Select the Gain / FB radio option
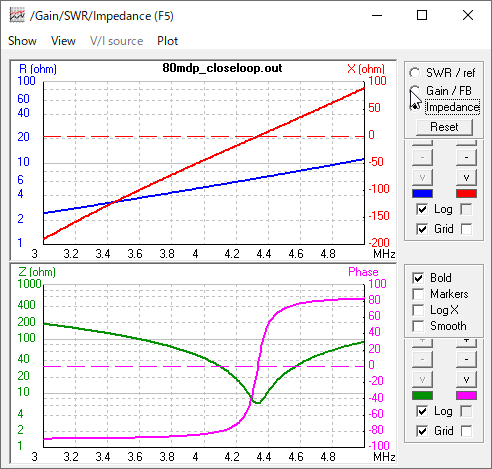 pyautogui.click(x=415, y=90)
